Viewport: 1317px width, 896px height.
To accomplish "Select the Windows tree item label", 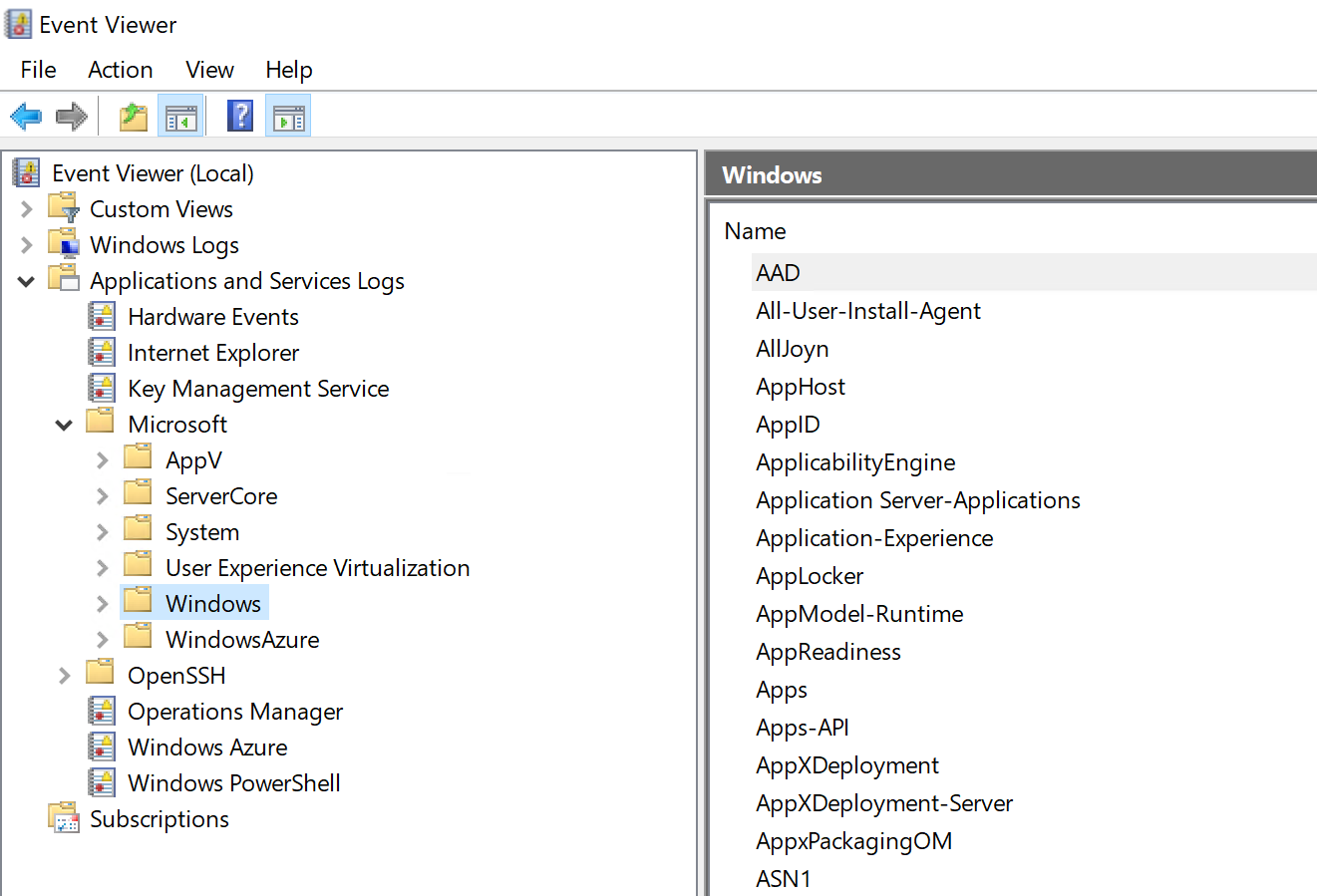I will coord(213,604).
